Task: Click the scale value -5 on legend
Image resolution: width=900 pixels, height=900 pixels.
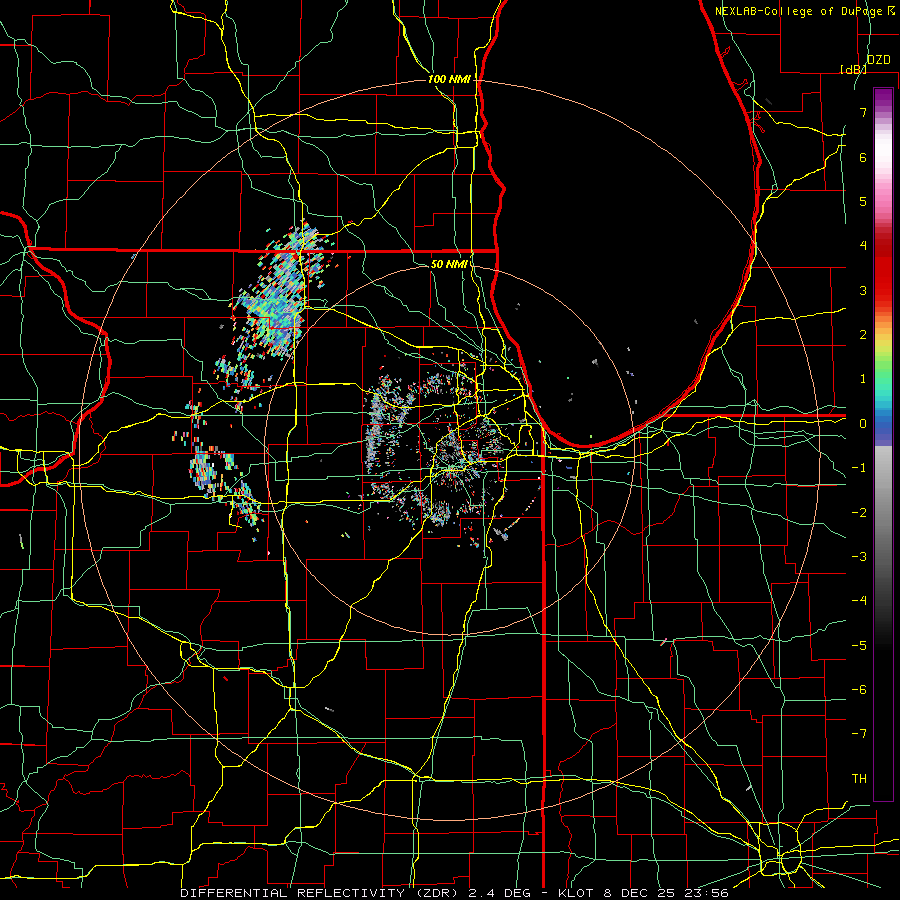Action: [859, 645]
